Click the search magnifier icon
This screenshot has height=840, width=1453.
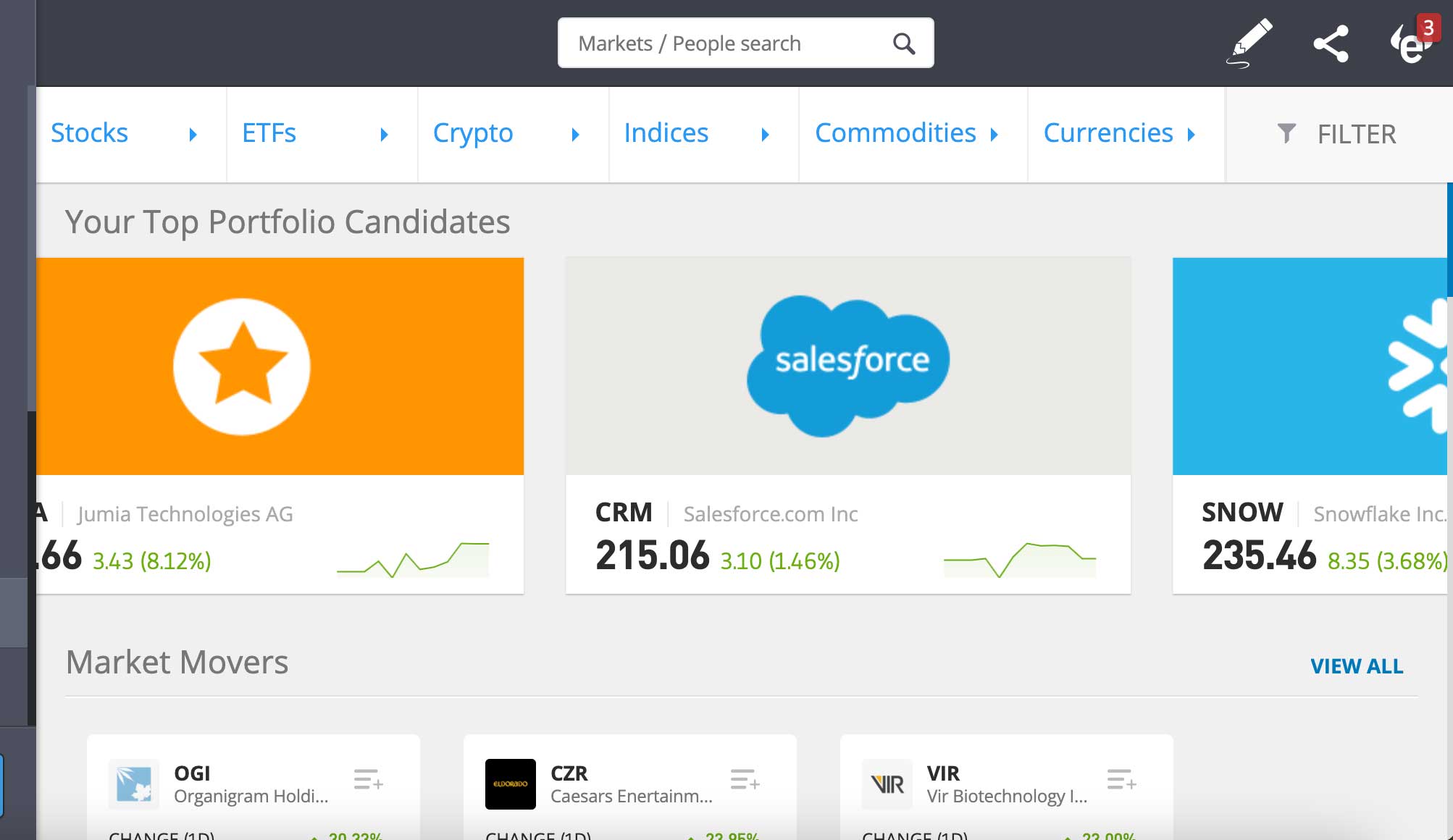pyautogui.click(x=903, y=43)
